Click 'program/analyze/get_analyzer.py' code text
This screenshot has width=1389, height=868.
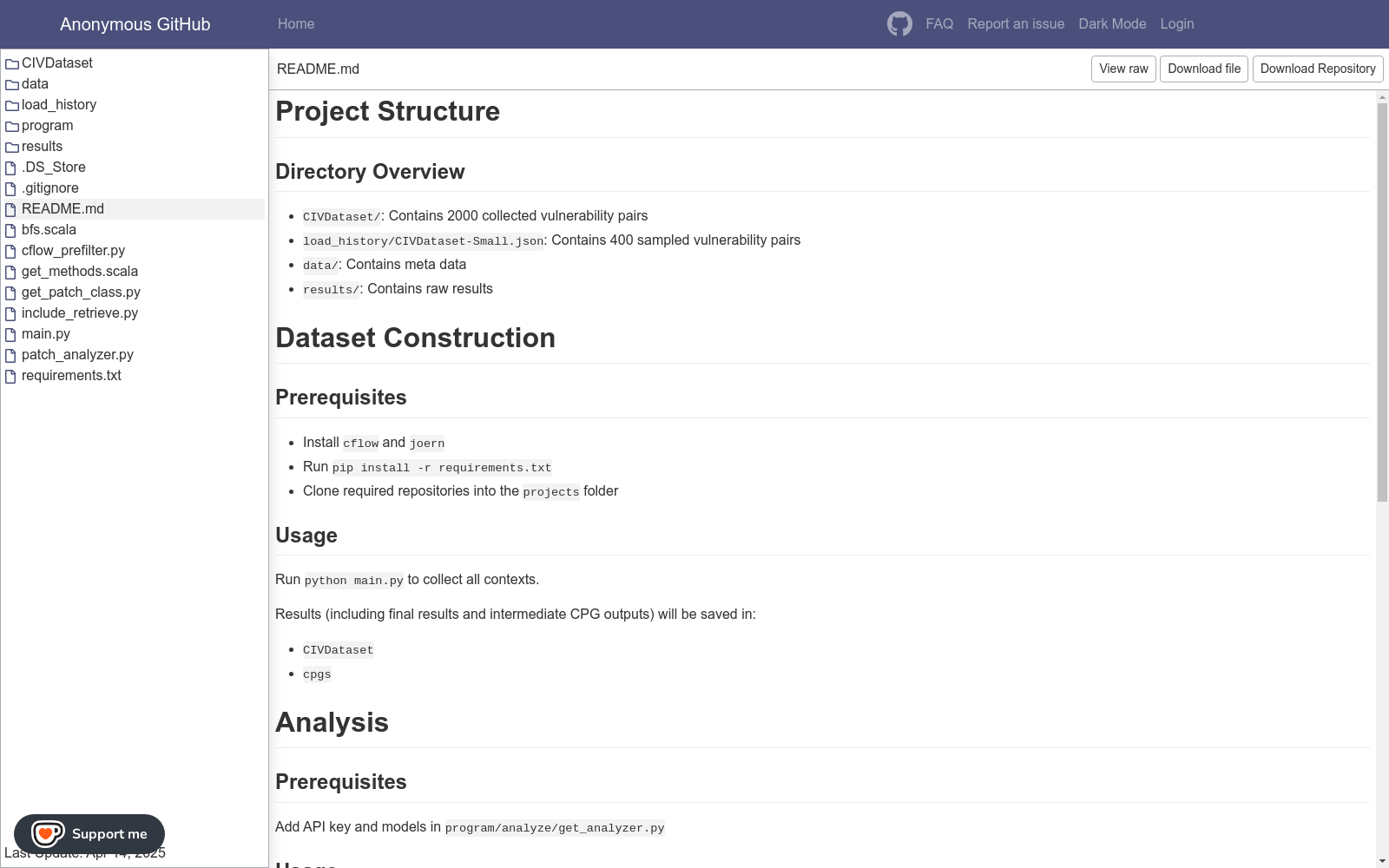coord(555,827)
